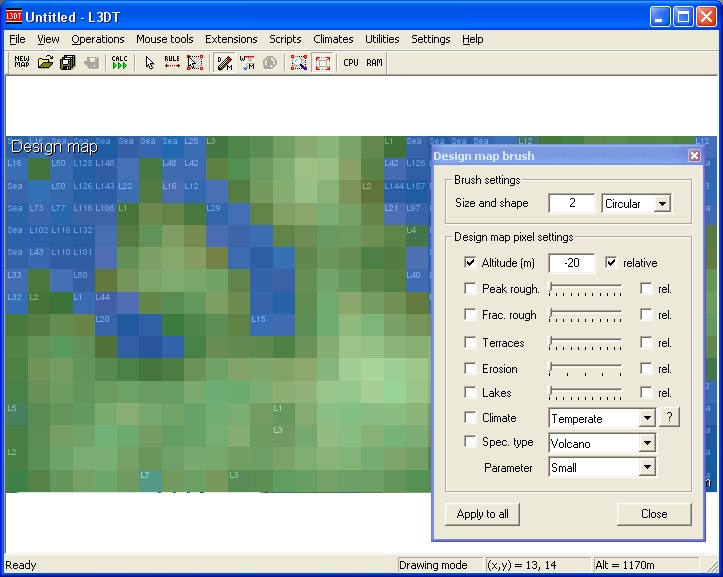Select the arrow pointer tool
Screen dimensions: 723x577
click(150, 63)
